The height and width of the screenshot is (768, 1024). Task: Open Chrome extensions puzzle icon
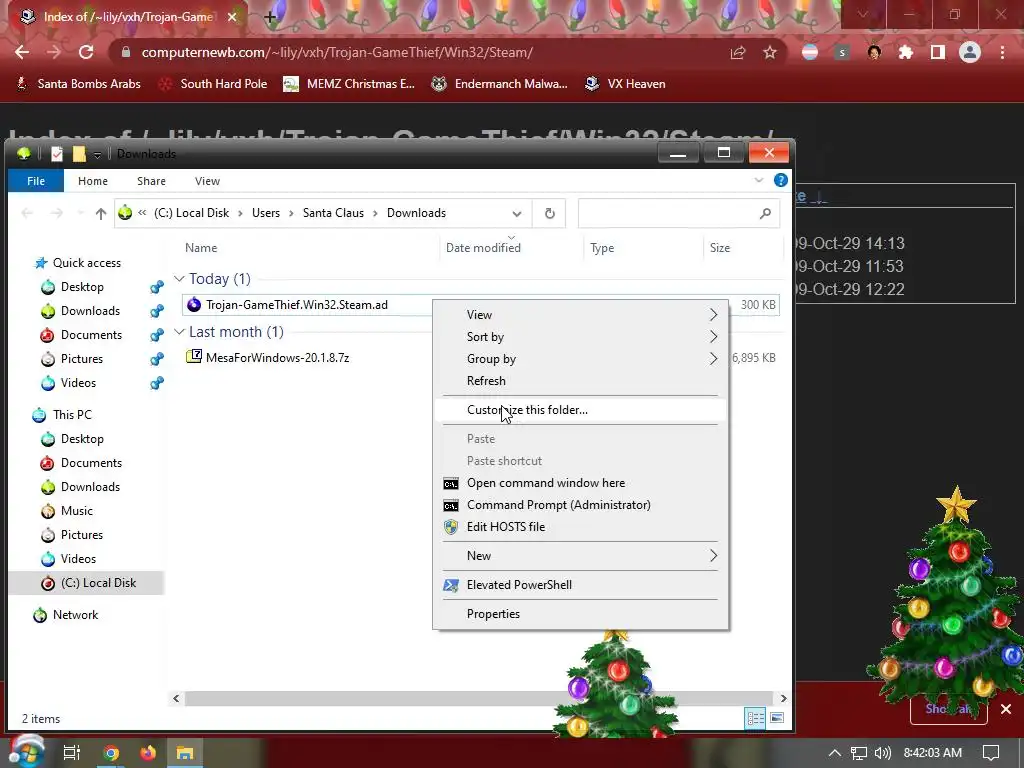click(906, 52)
